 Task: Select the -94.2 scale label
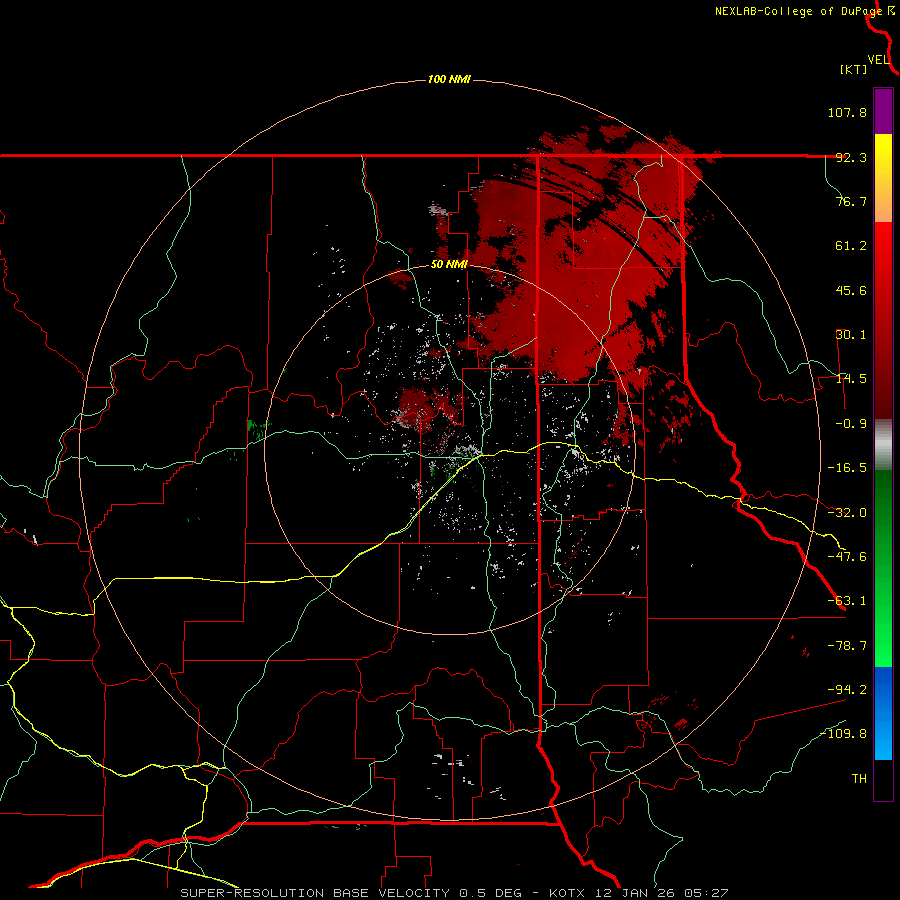pyautogui.click(x=847, y=689)
